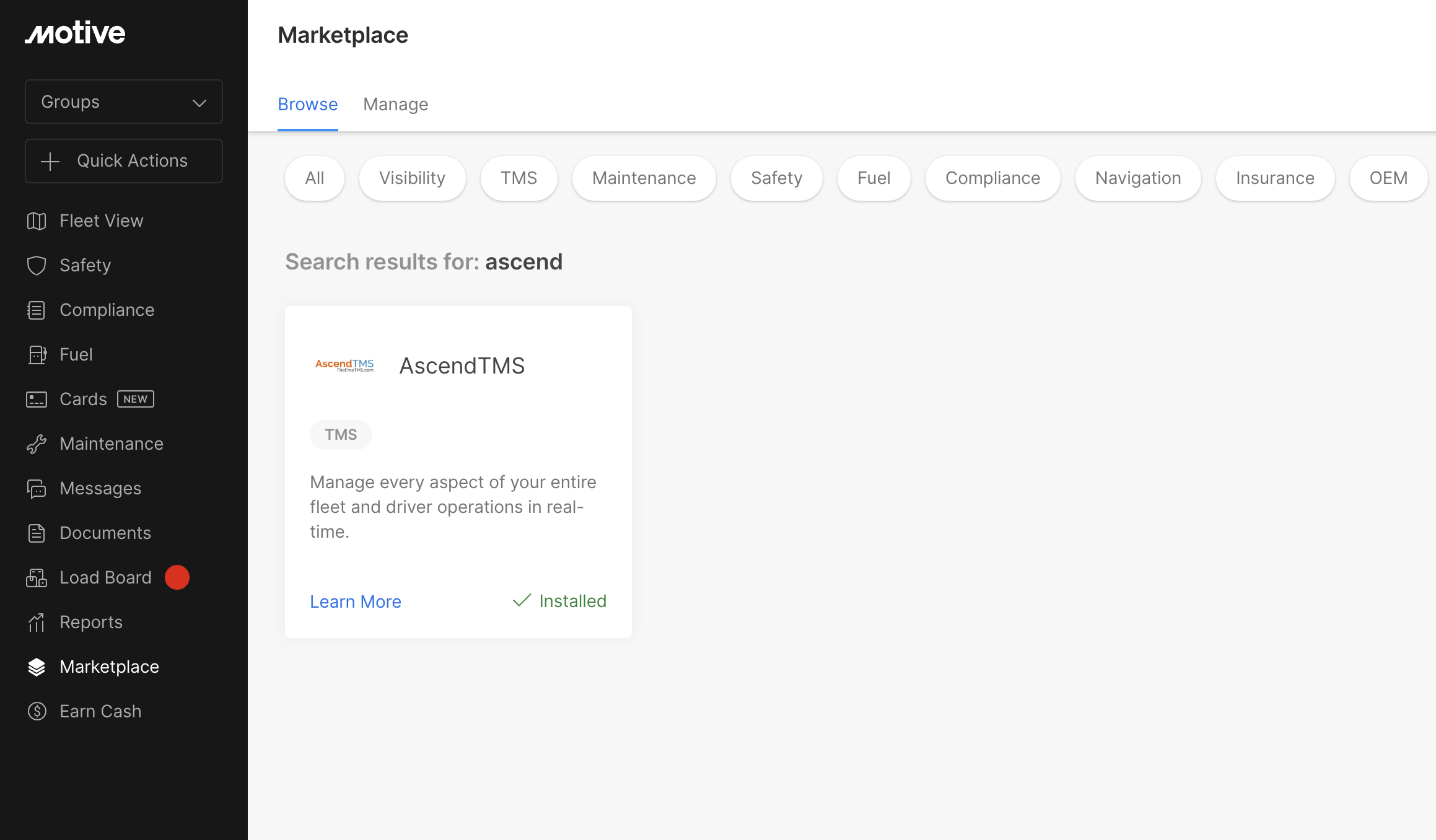1436x840 pixels.
Task: Filter by Insurance category chip
Action: click(x=1276, y=178)
